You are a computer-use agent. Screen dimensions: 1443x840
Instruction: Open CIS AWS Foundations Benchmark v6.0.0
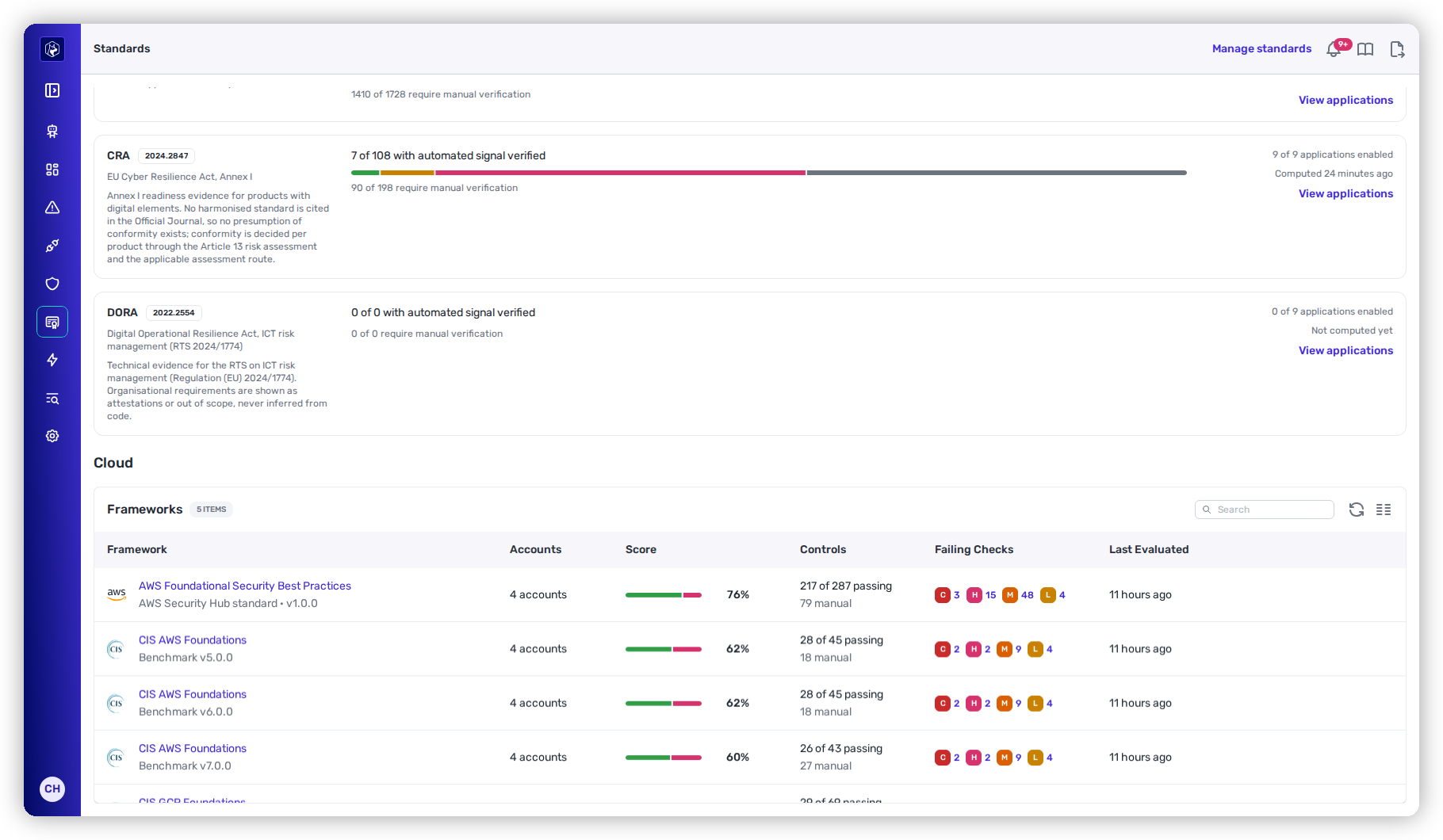193,694
